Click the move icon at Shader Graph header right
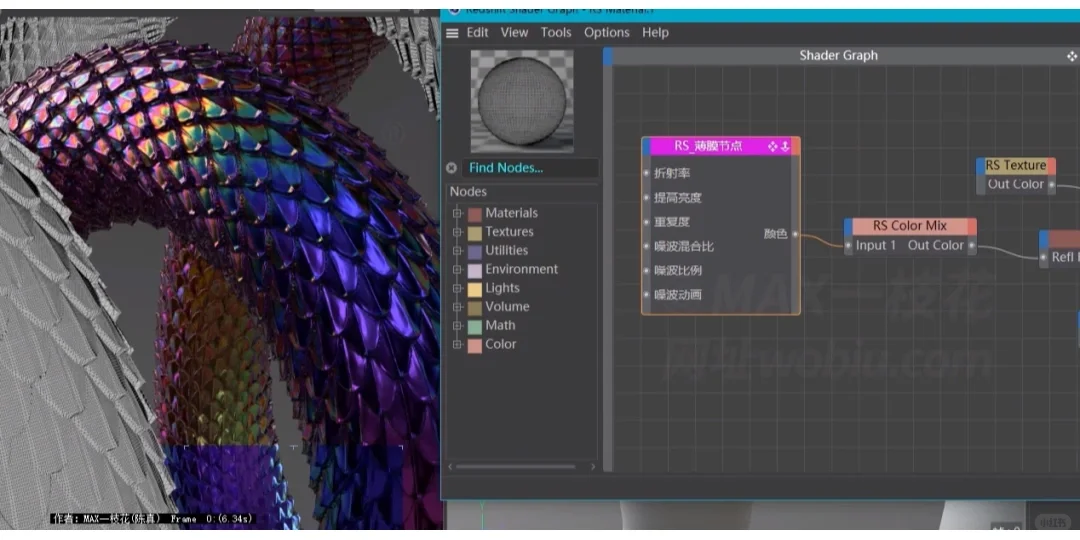 (1072, 56)
